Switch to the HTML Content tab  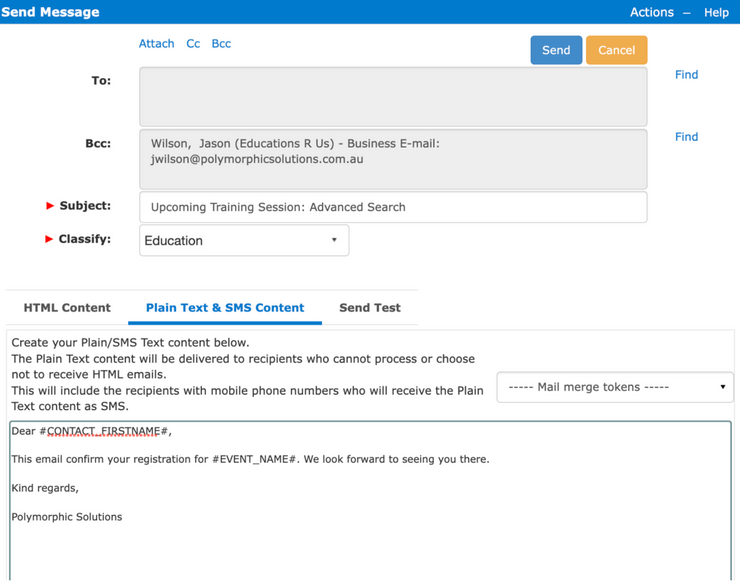(67, 308)
